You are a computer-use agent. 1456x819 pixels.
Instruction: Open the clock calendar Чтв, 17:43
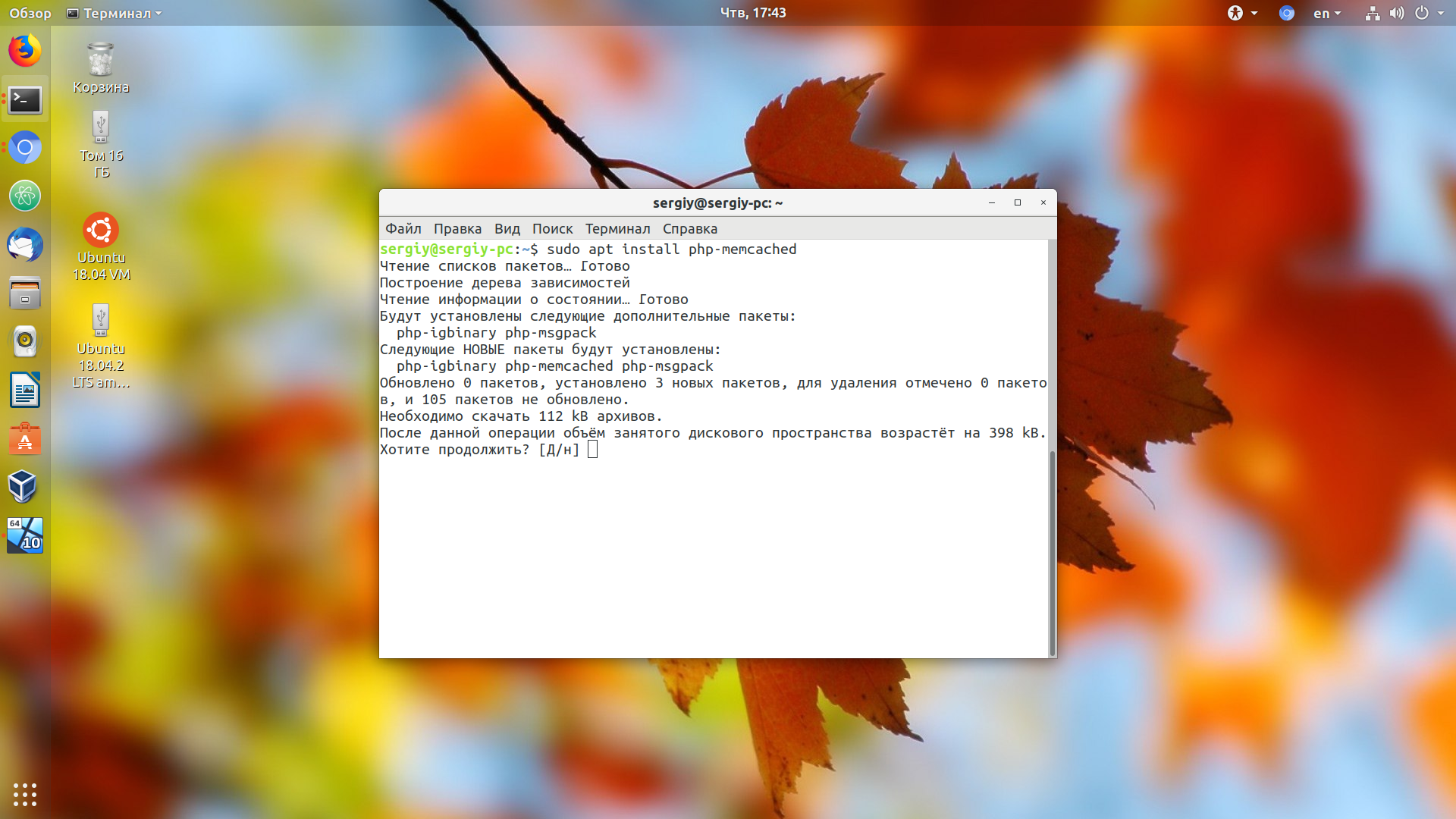753,13
